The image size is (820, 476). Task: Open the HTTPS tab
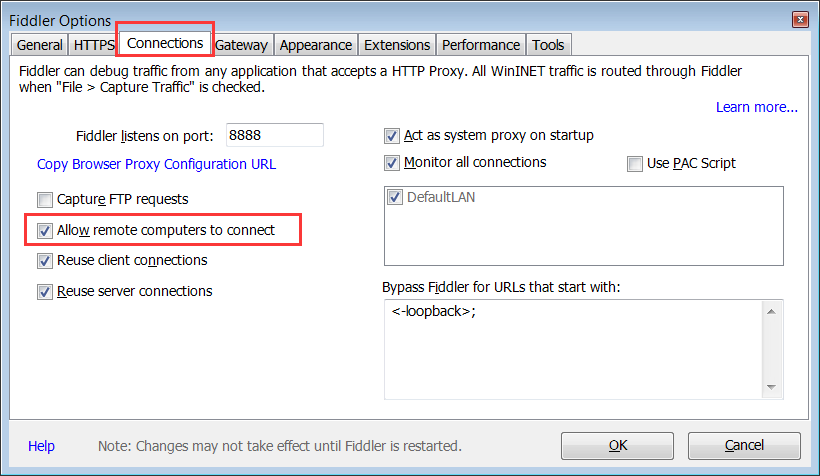94,45
